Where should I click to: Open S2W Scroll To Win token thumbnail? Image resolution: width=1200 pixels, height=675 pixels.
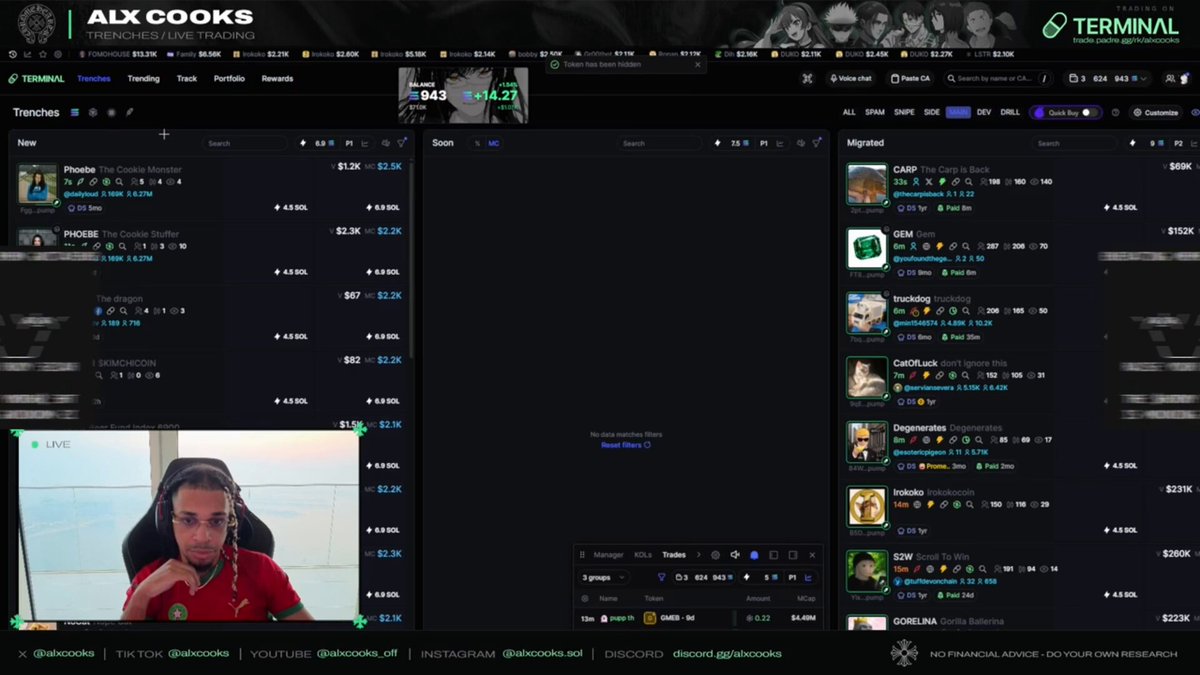click(867, 571)
